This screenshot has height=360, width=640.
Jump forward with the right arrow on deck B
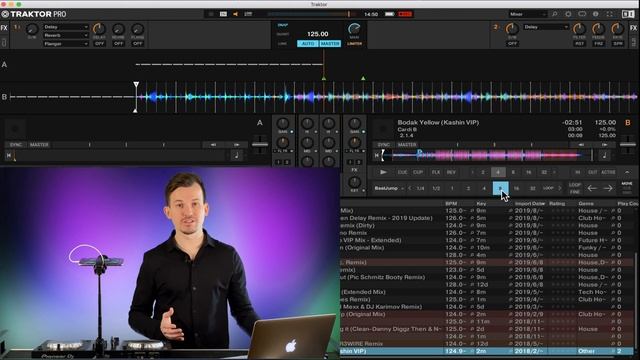(x=608, y=188)
